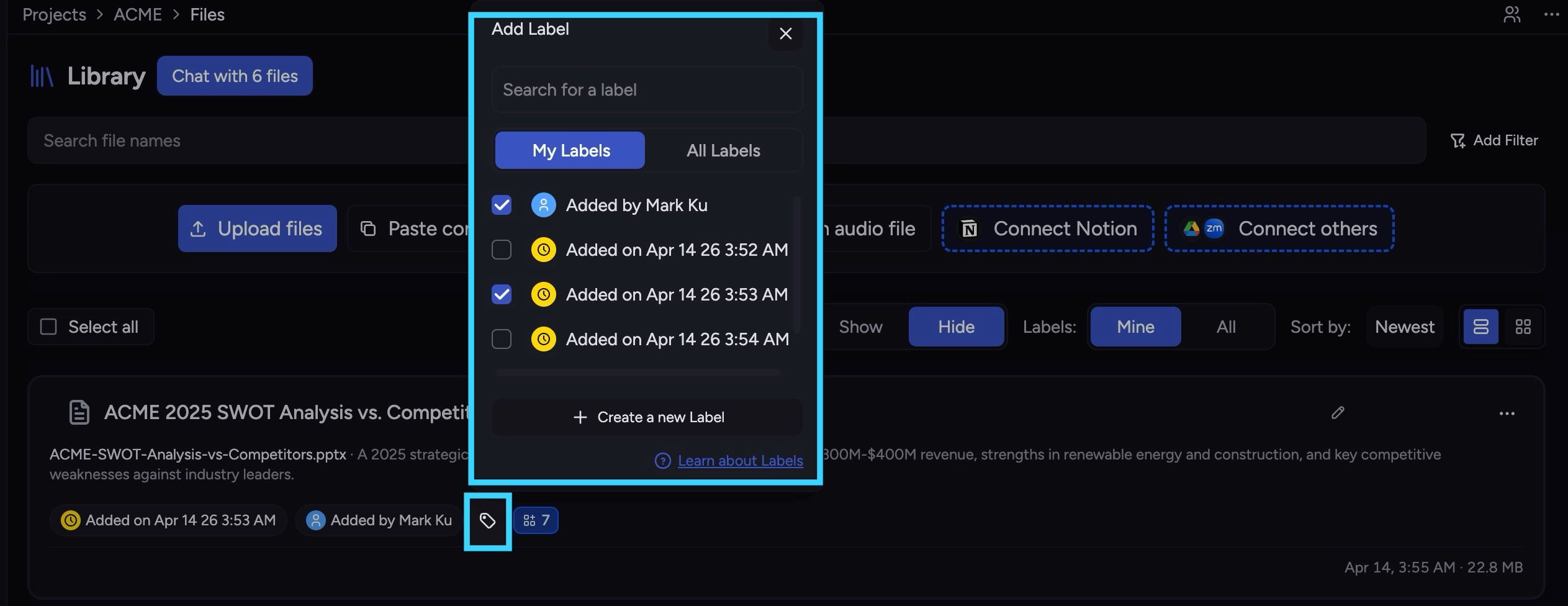Click the Apr 14, 3:55 AM · 22.8 MB text
This screenshot has width=1568, height=606.
tap(1433, 568)
